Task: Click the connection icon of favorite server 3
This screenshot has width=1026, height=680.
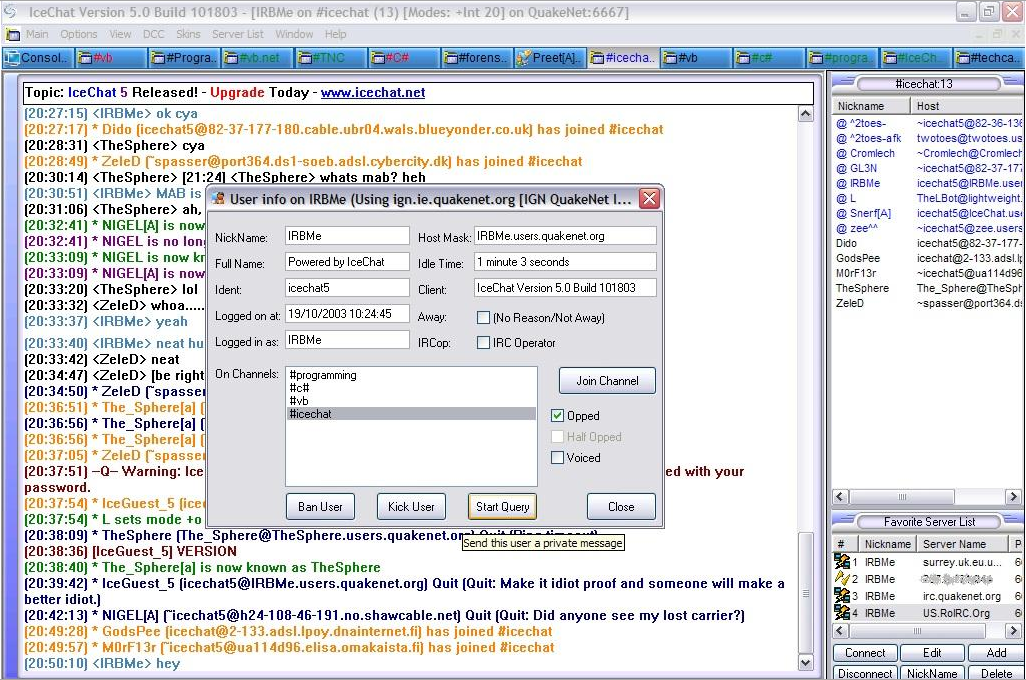Action: click(841, 596)
